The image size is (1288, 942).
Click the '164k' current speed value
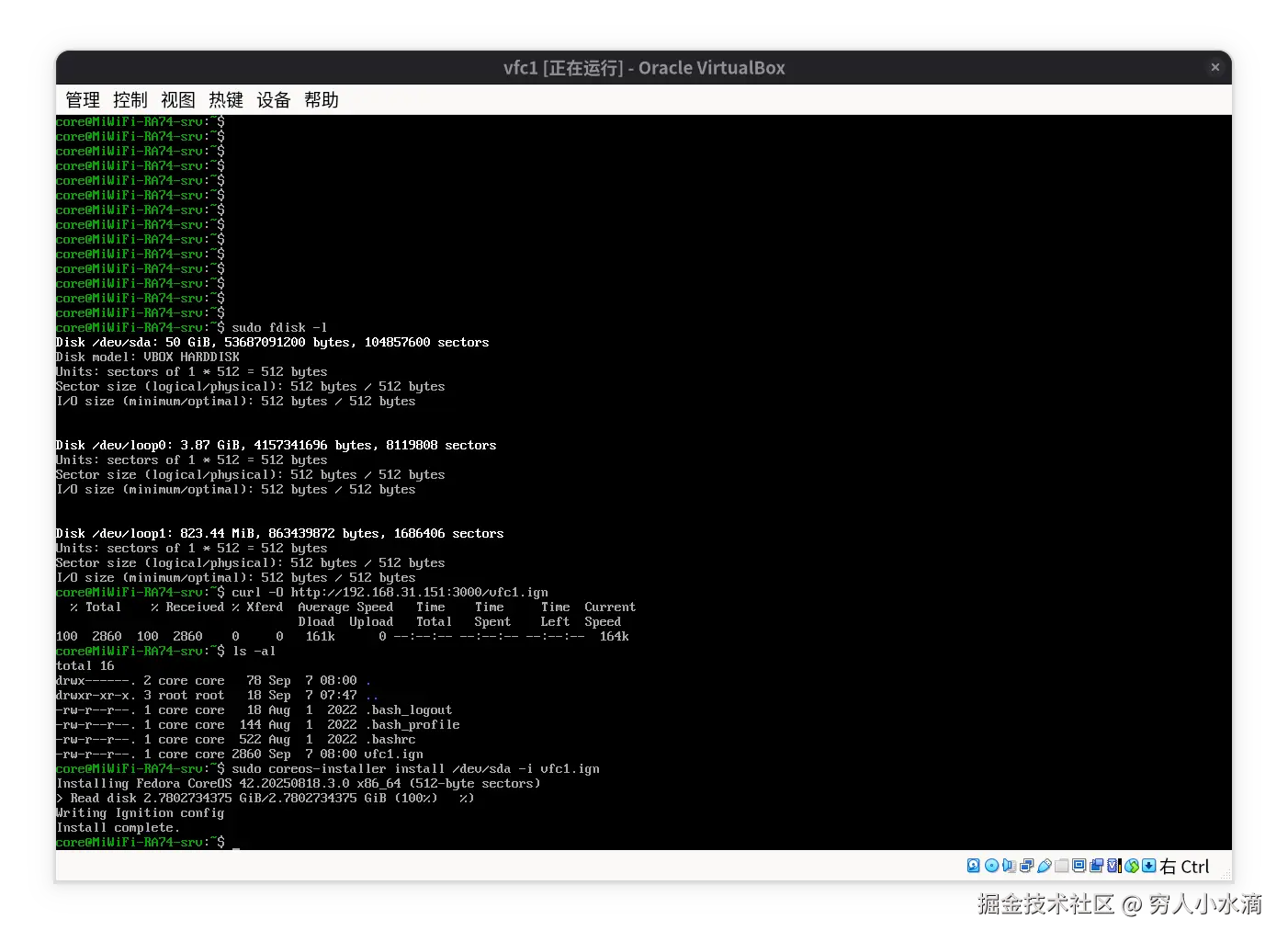pyautogui.click(x=614, y=636)
